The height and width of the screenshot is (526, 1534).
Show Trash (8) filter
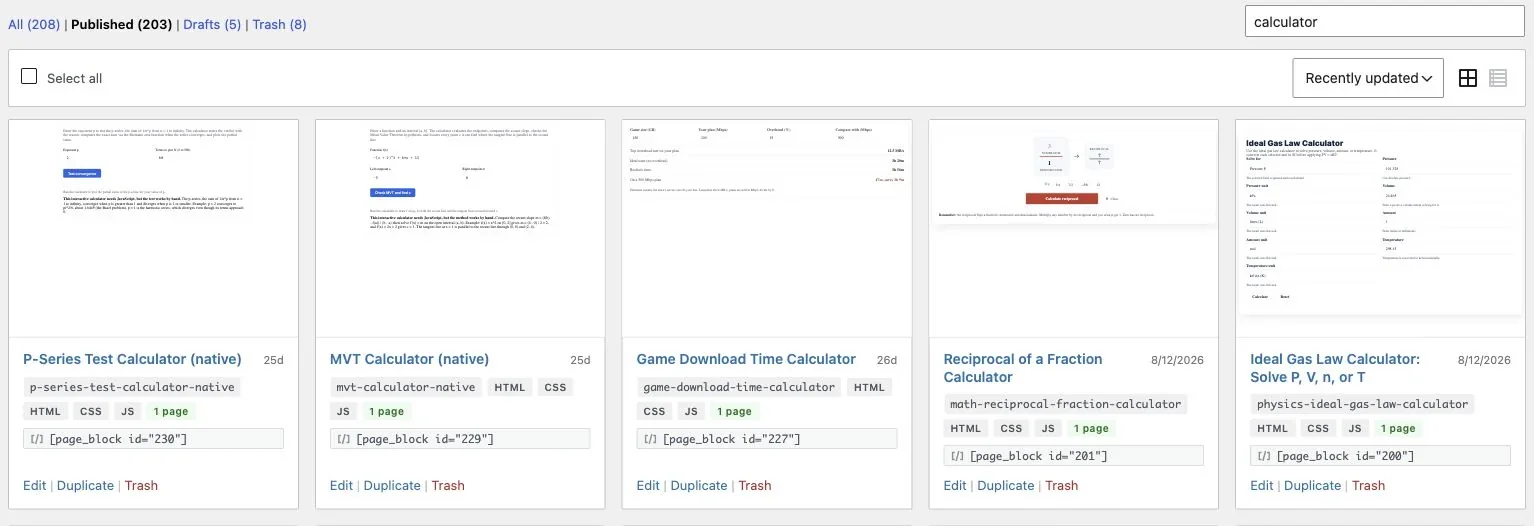(279, 24)
